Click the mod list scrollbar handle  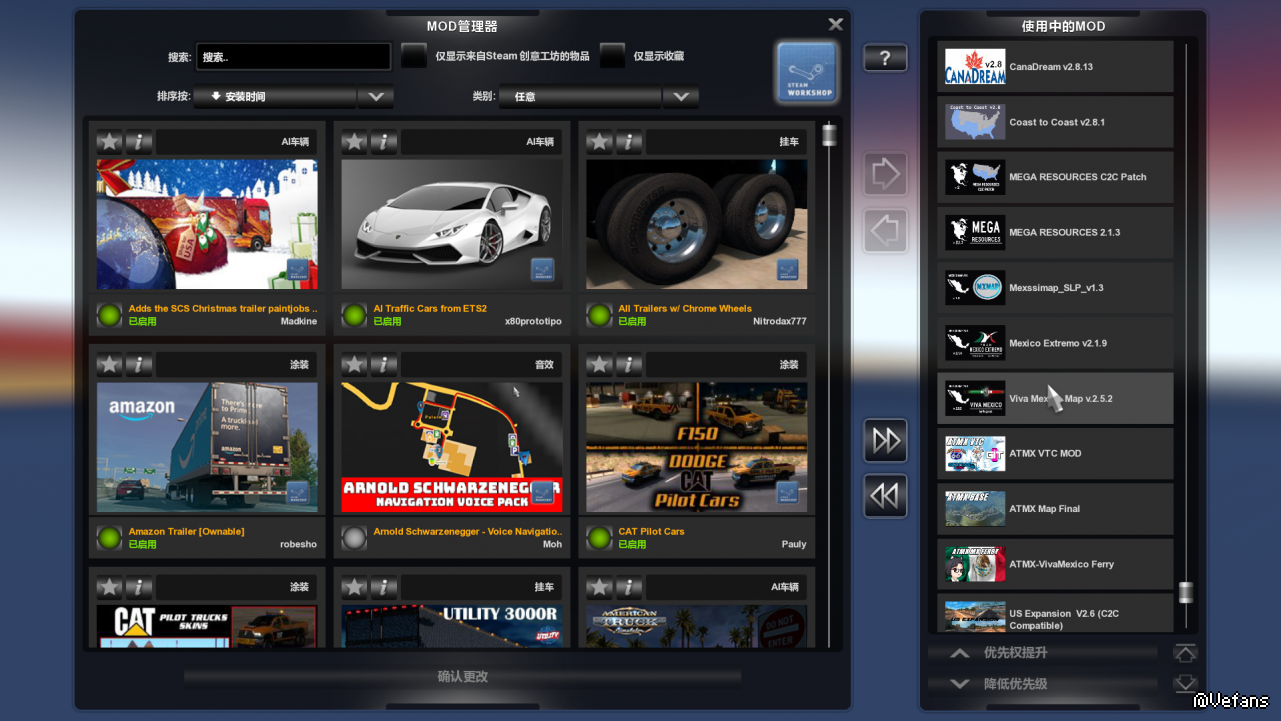829,135
